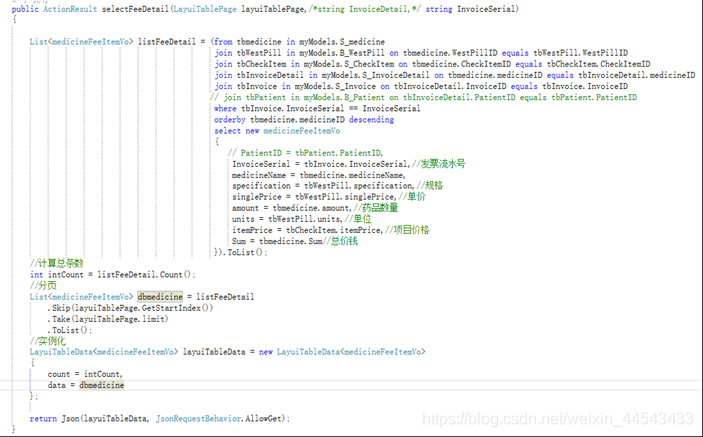
Task: Select the ActionResult return type
Action: pyautogui.click(x=70, y=9)
